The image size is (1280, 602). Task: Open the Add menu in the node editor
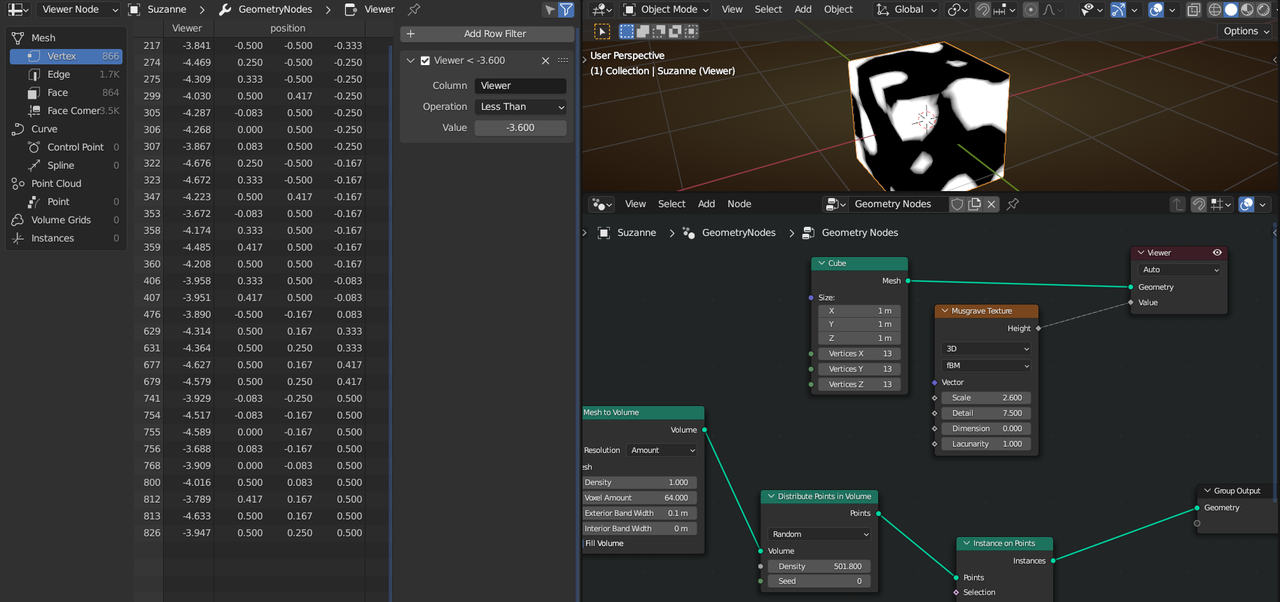706,204
